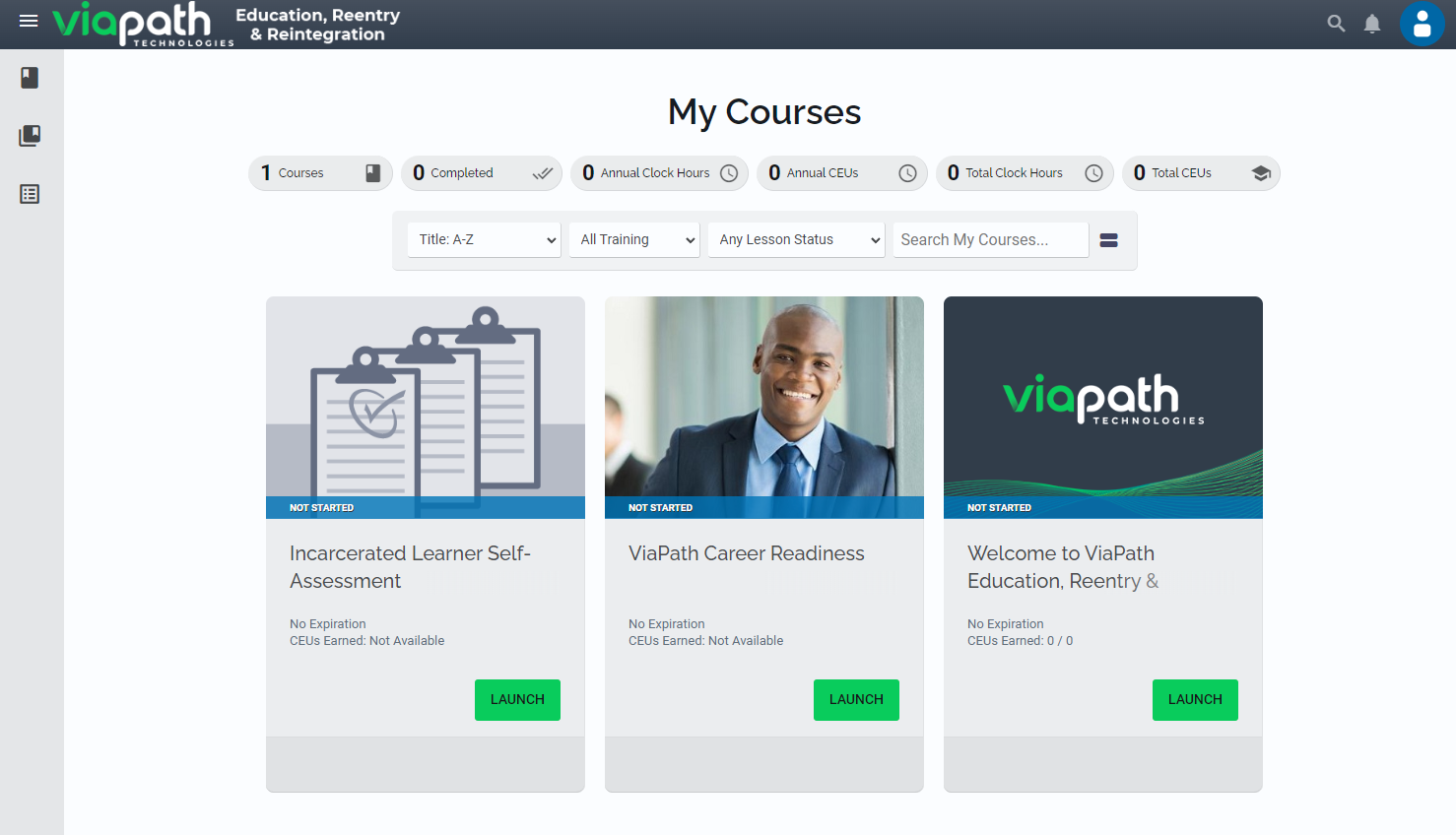Click the 0 Total CEUs label
The image size is (1456, 835).
click(1172, 173)
